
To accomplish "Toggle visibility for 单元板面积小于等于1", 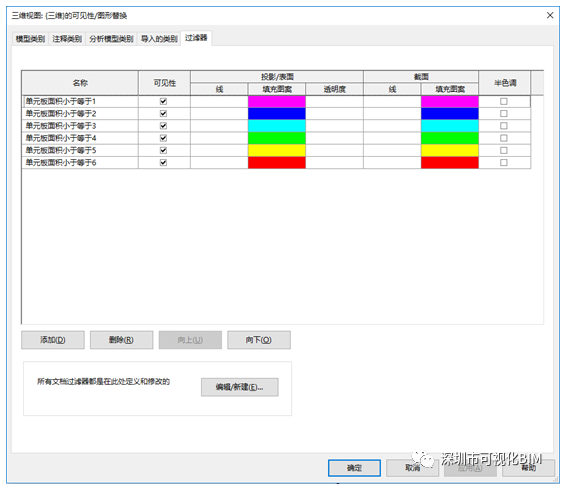I will 164,101.
